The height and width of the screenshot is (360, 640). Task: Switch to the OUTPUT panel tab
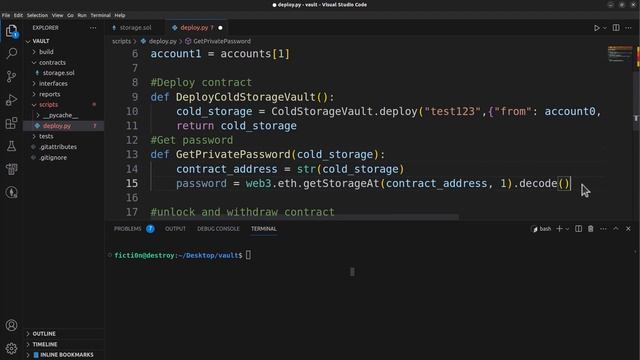(x=175, y=229)
